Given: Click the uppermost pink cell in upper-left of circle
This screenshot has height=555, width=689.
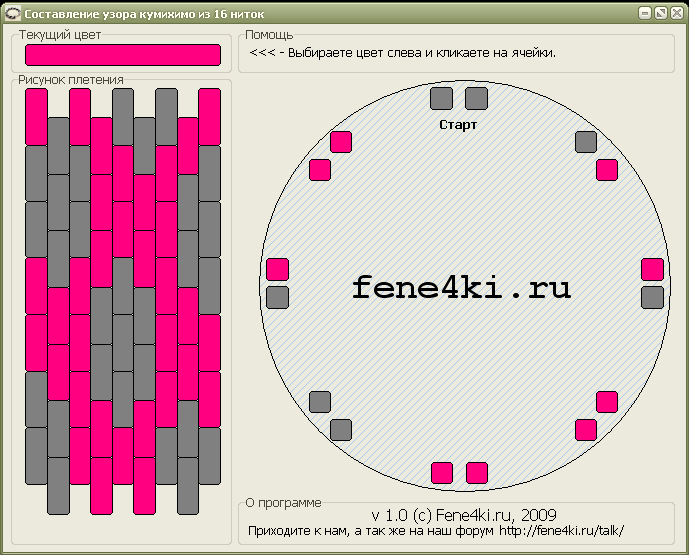Looking at the screenshot, I should coord(341,142).
